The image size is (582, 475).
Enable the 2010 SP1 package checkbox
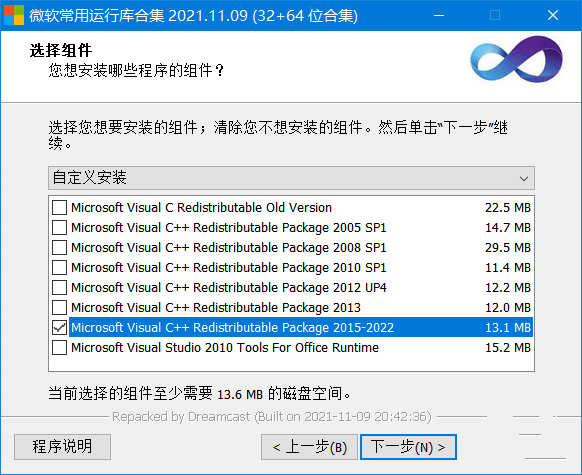pyautogui.click(x=59, y=268)
